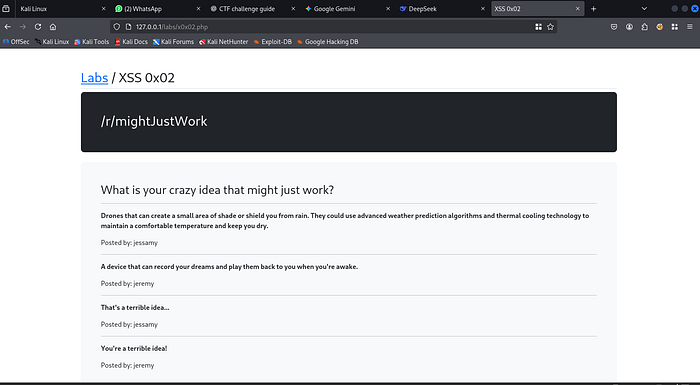Close the DeepSeek tab
Viewport: 700px width, 385px height.
pyautogui.click(x=483, y=8)
